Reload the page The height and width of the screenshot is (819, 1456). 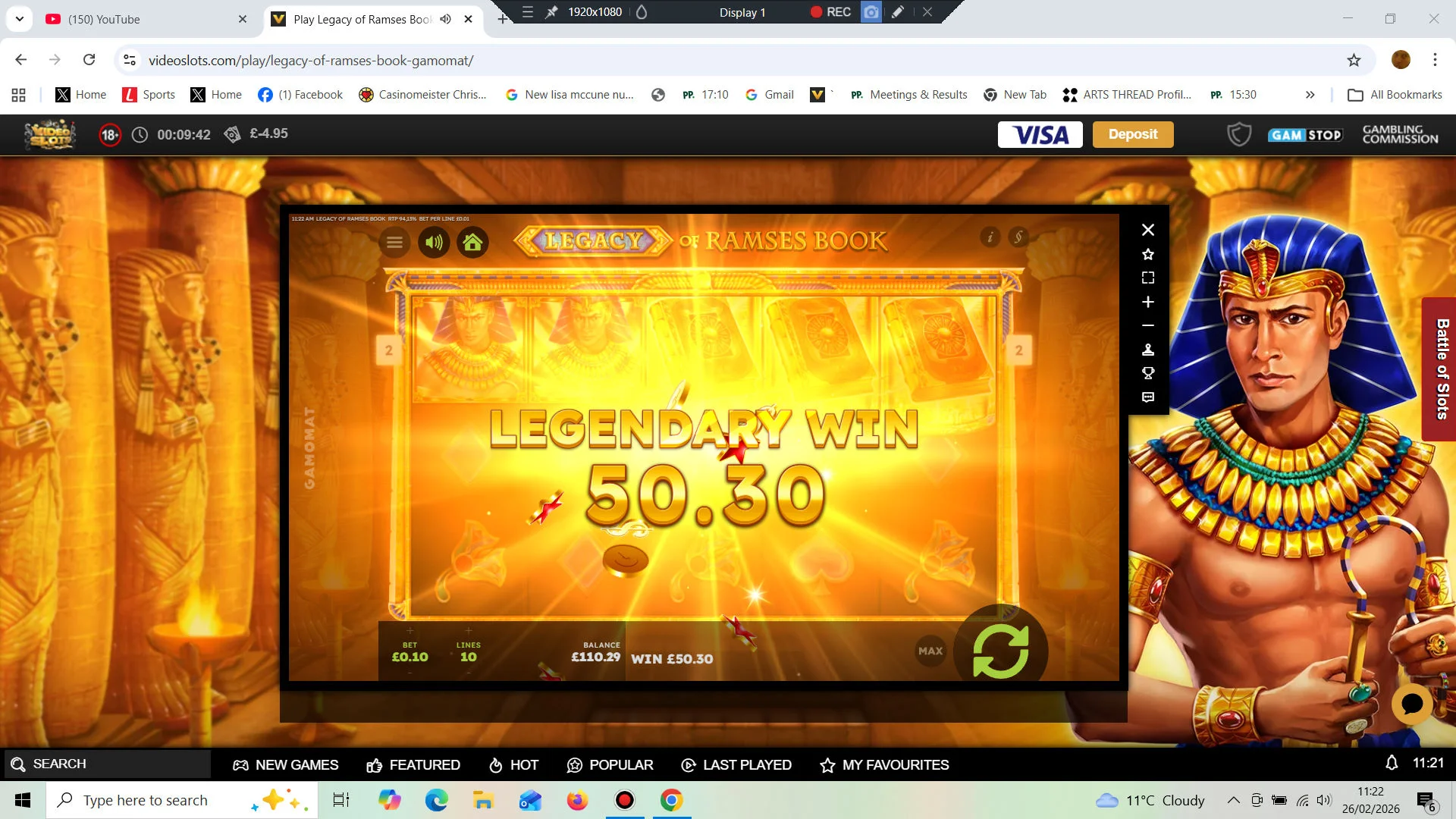click(89, 60)
